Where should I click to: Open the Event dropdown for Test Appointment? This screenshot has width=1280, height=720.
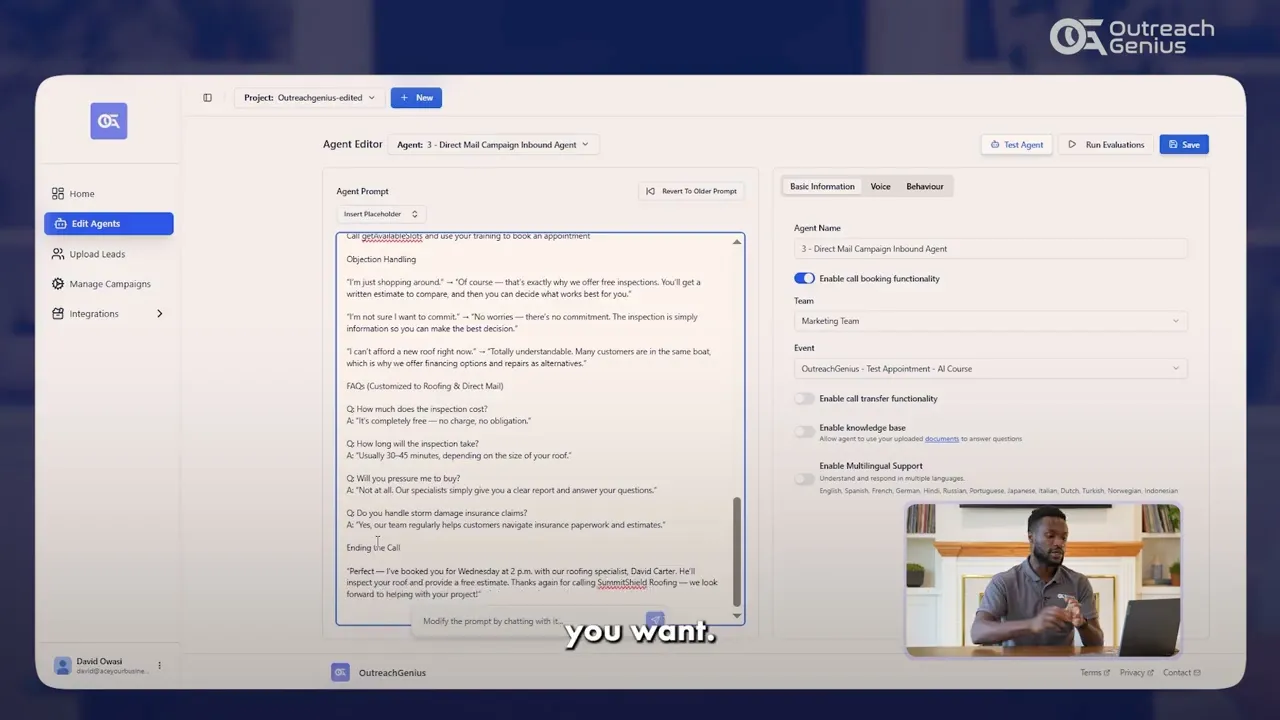click(x=991, y=369)
